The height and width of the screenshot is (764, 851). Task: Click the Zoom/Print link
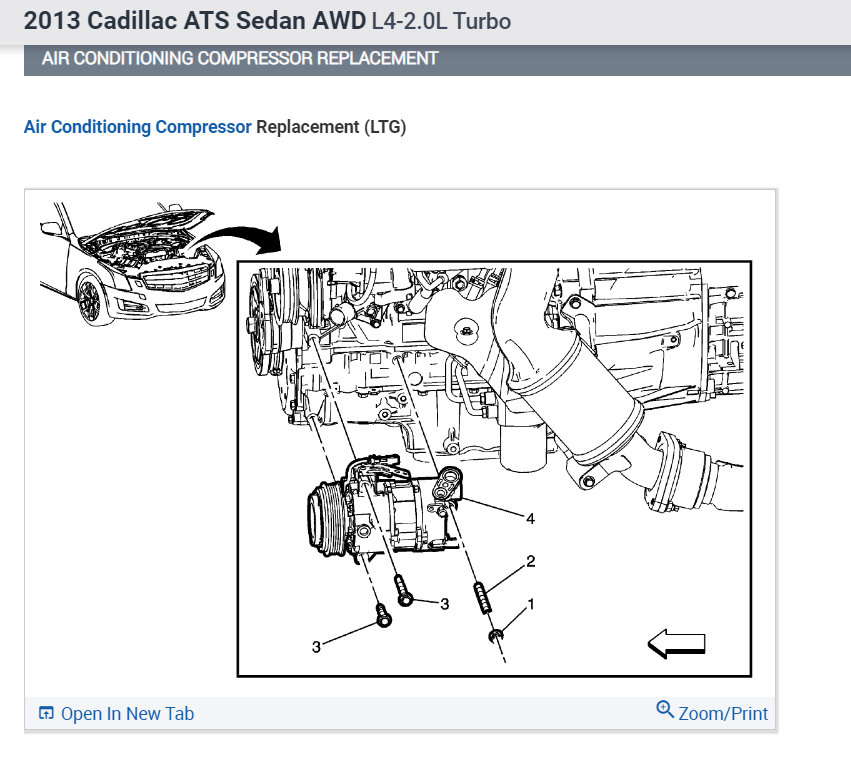(723, 714)
